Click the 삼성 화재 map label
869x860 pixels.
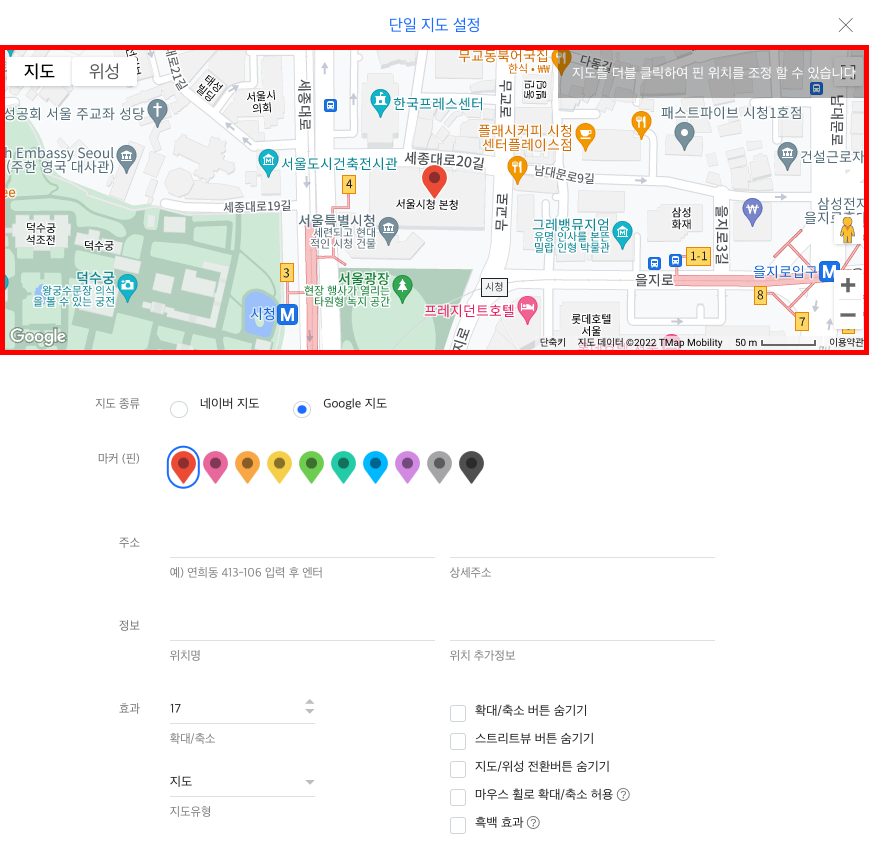pyautogui.click(x=681, y=218)
